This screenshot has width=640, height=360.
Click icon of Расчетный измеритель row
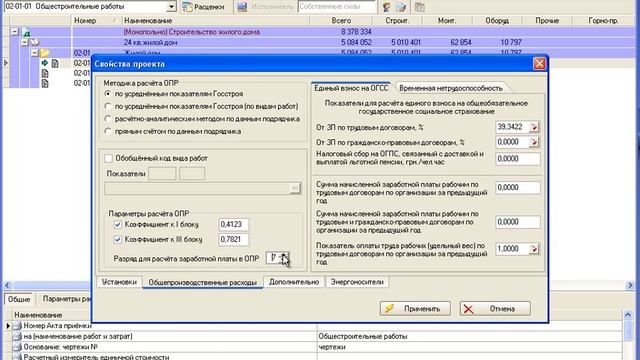(17, 357)
